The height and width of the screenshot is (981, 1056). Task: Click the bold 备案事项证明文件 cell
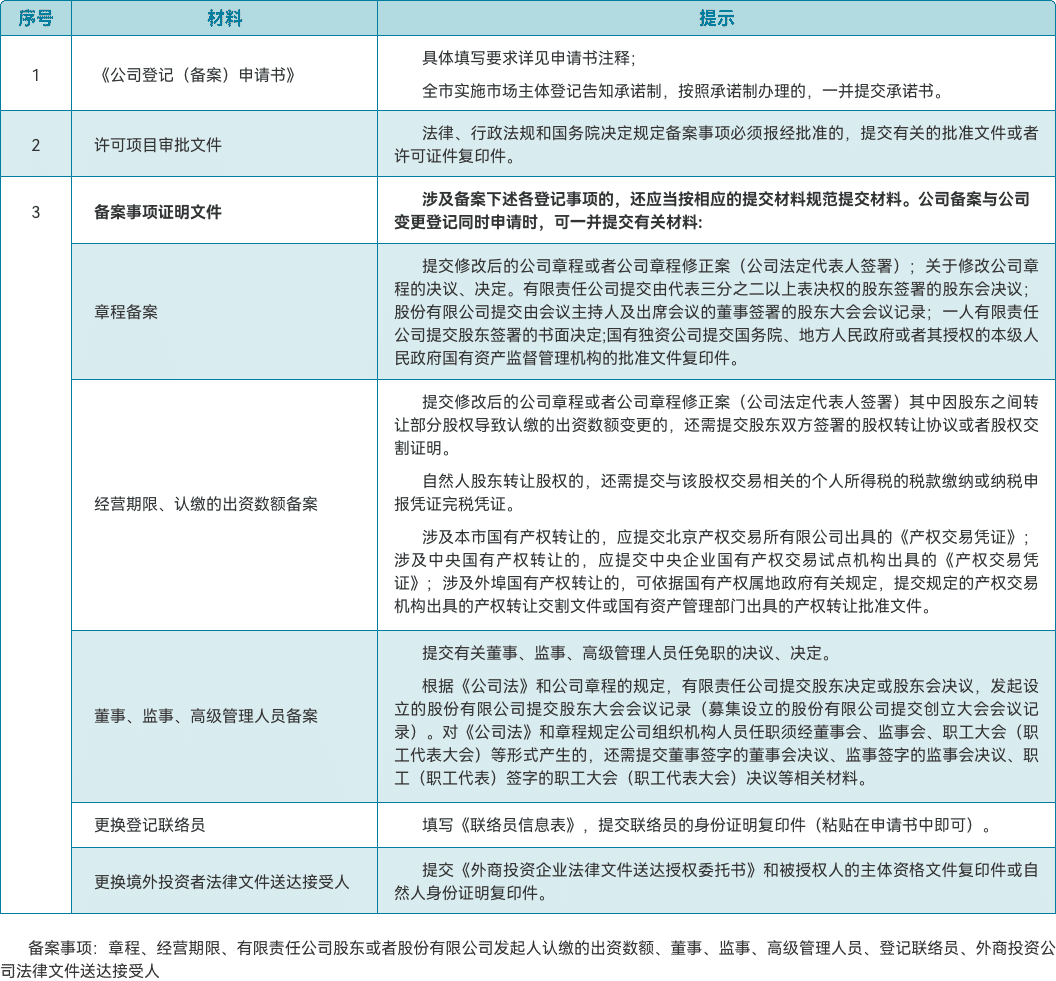point(158,212)
